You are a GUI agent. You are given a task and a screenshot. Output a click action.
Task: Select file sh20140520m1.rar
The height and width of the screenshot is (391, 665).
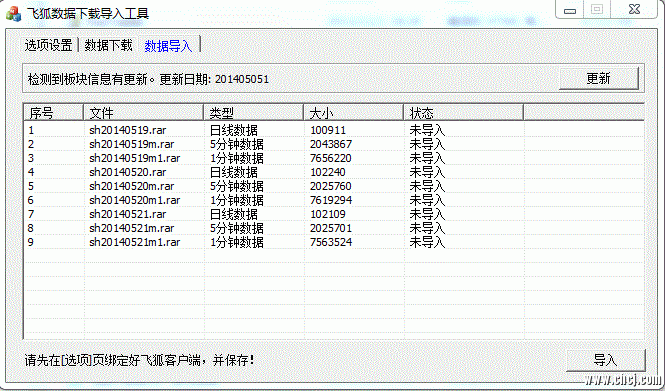134,200
